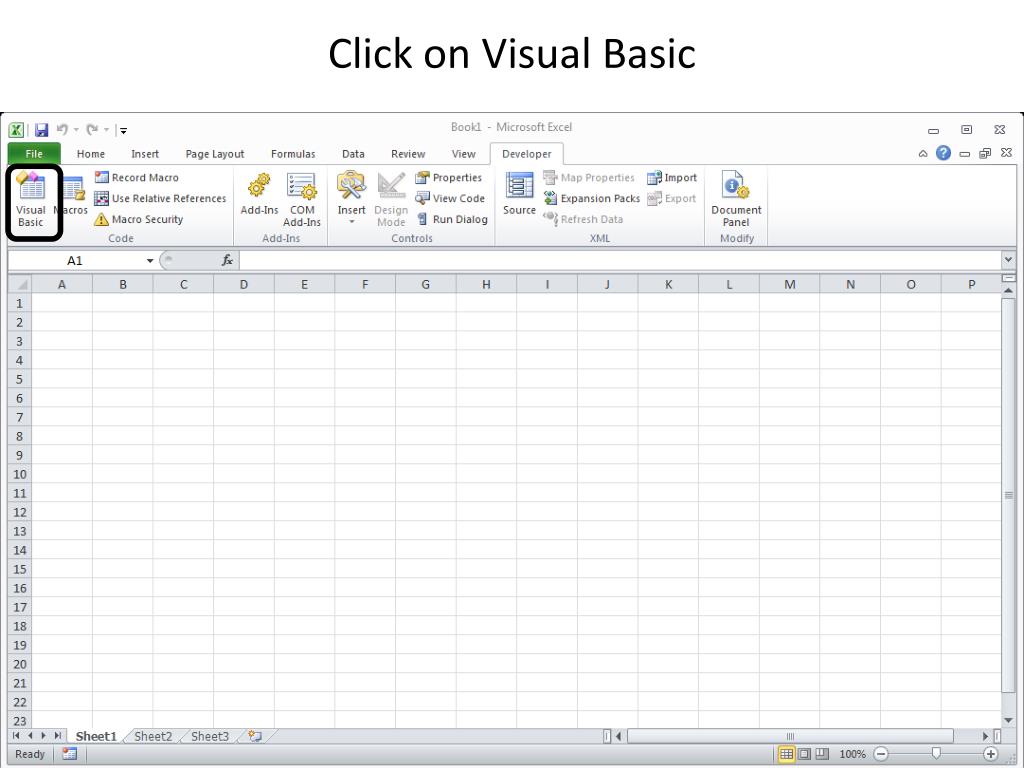Viewport: 1024px width, 768px height.
Task: Redo the last action
Action: 92,129
